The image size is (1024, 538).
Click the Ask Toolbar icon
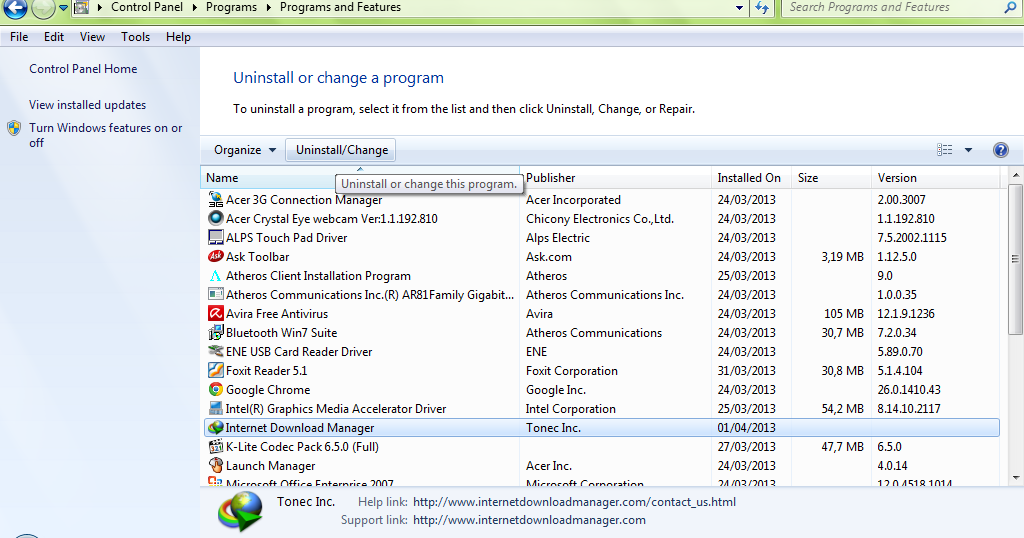[216, 256]
